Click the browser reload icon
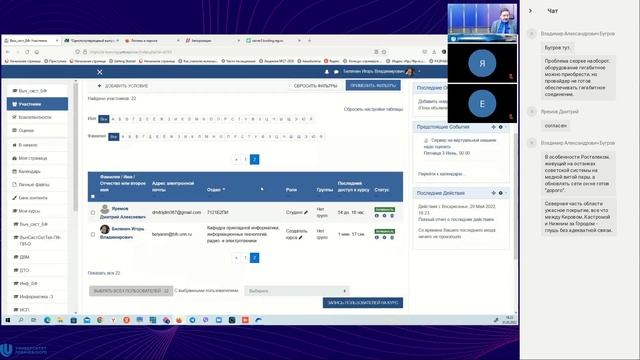Image resolution: width=640 pixels, height=360 pixels. [x=27, y=52]
